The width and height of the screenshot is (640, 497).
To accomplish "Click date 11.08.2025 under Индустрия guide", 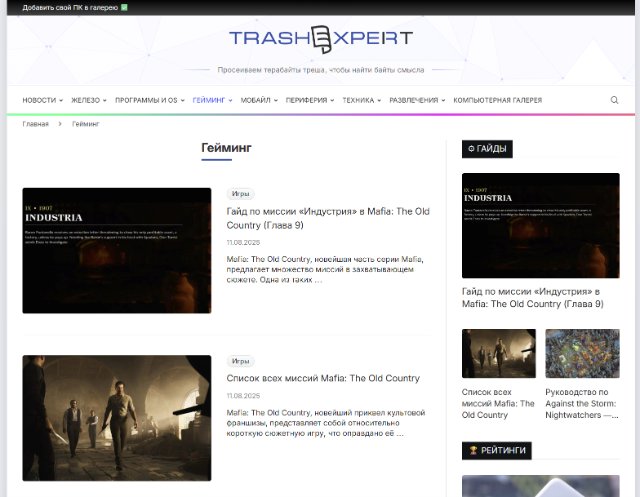I will pyautogui.click(x=243, y=242).
